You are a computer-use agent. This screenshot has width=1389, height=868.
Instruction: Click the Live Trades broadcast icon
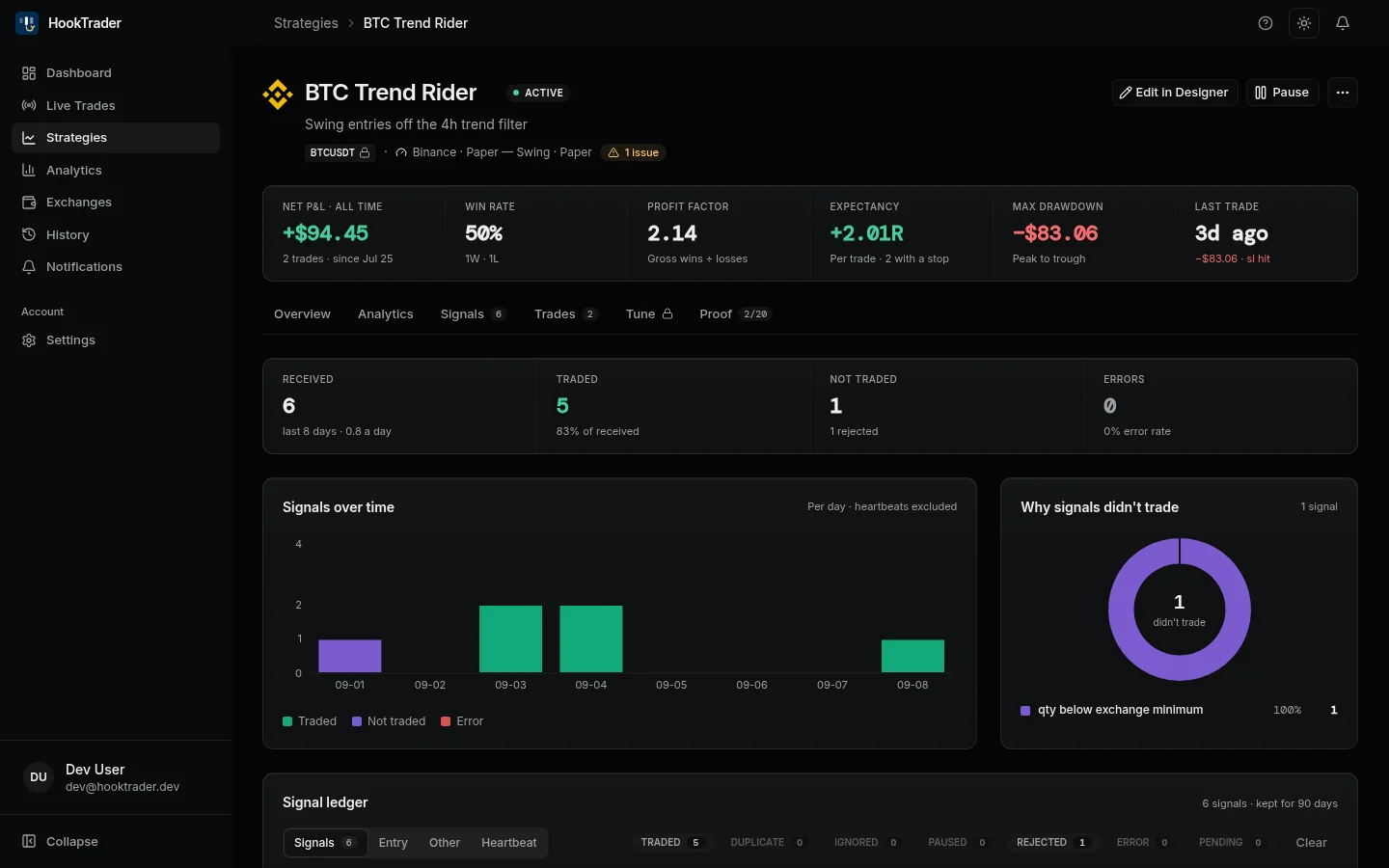29,106
